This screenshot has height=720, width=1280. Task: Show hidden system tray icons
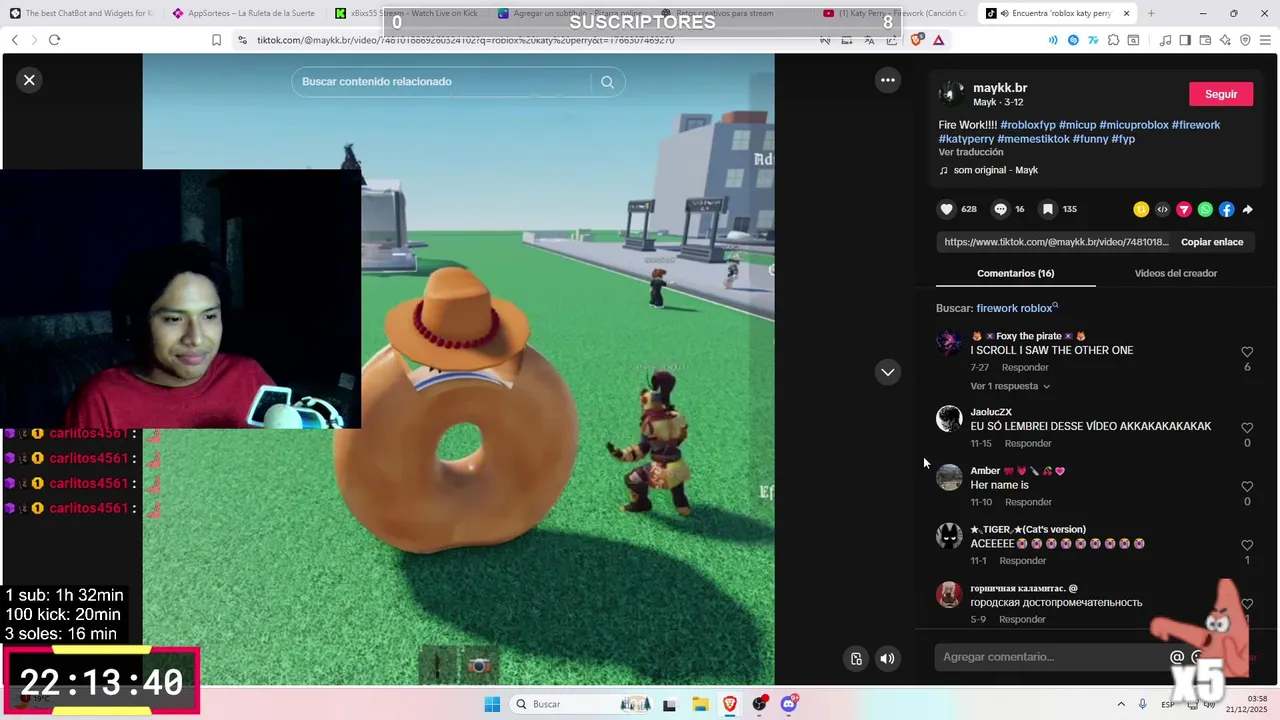[1120, 704]
